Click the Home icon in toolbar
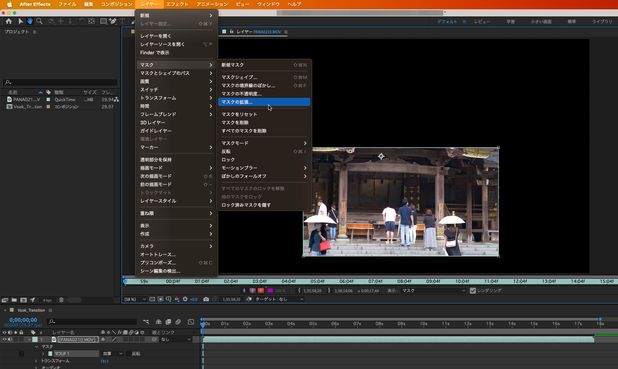This screenshot has width=618, height=369. 9,21
